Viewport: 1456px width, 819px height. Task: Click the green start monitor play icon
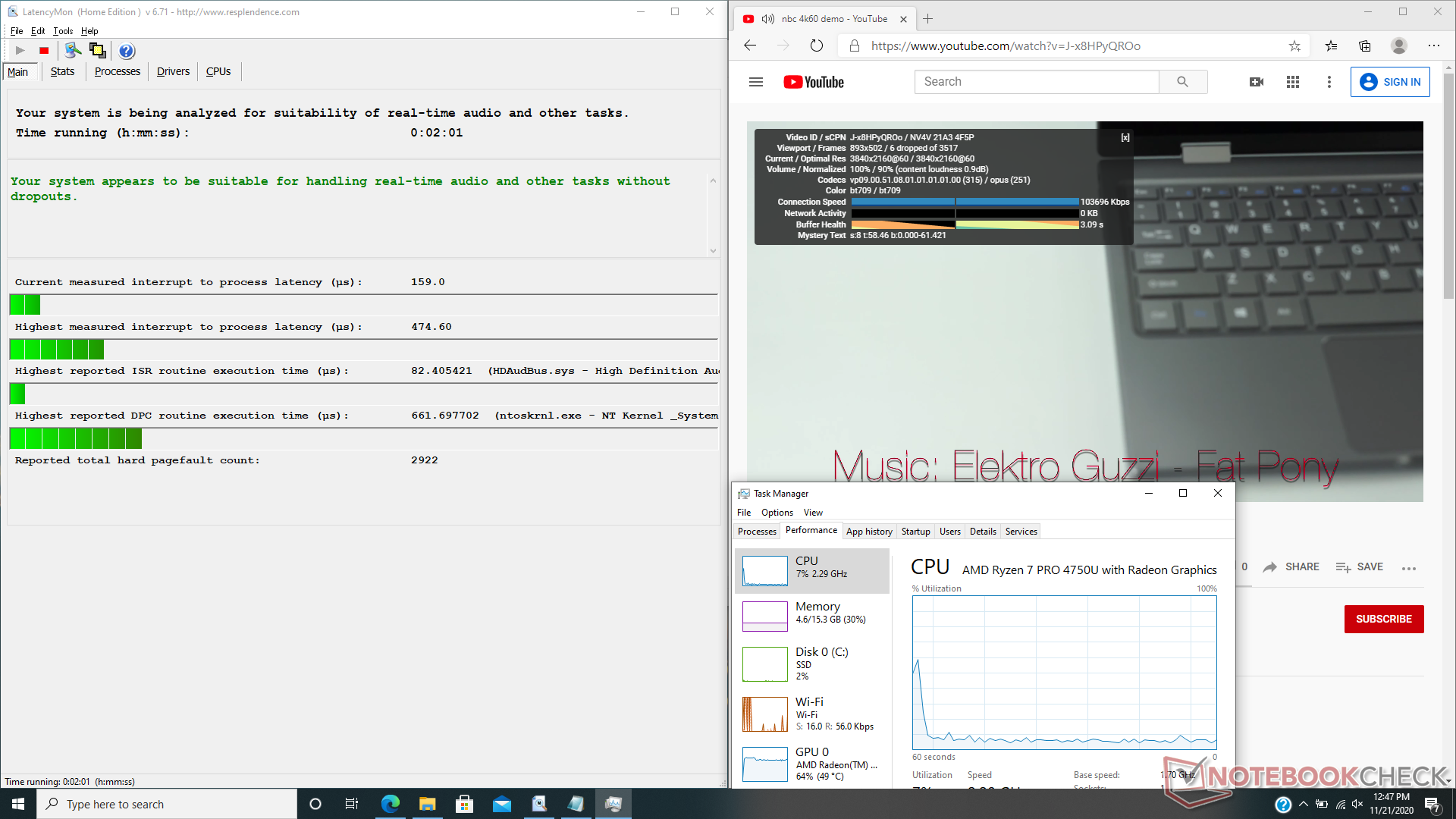pos(20,51)
